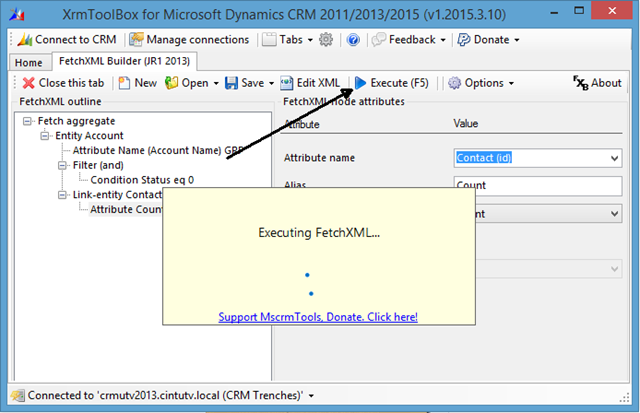Click Close this tab

point(64,83)
